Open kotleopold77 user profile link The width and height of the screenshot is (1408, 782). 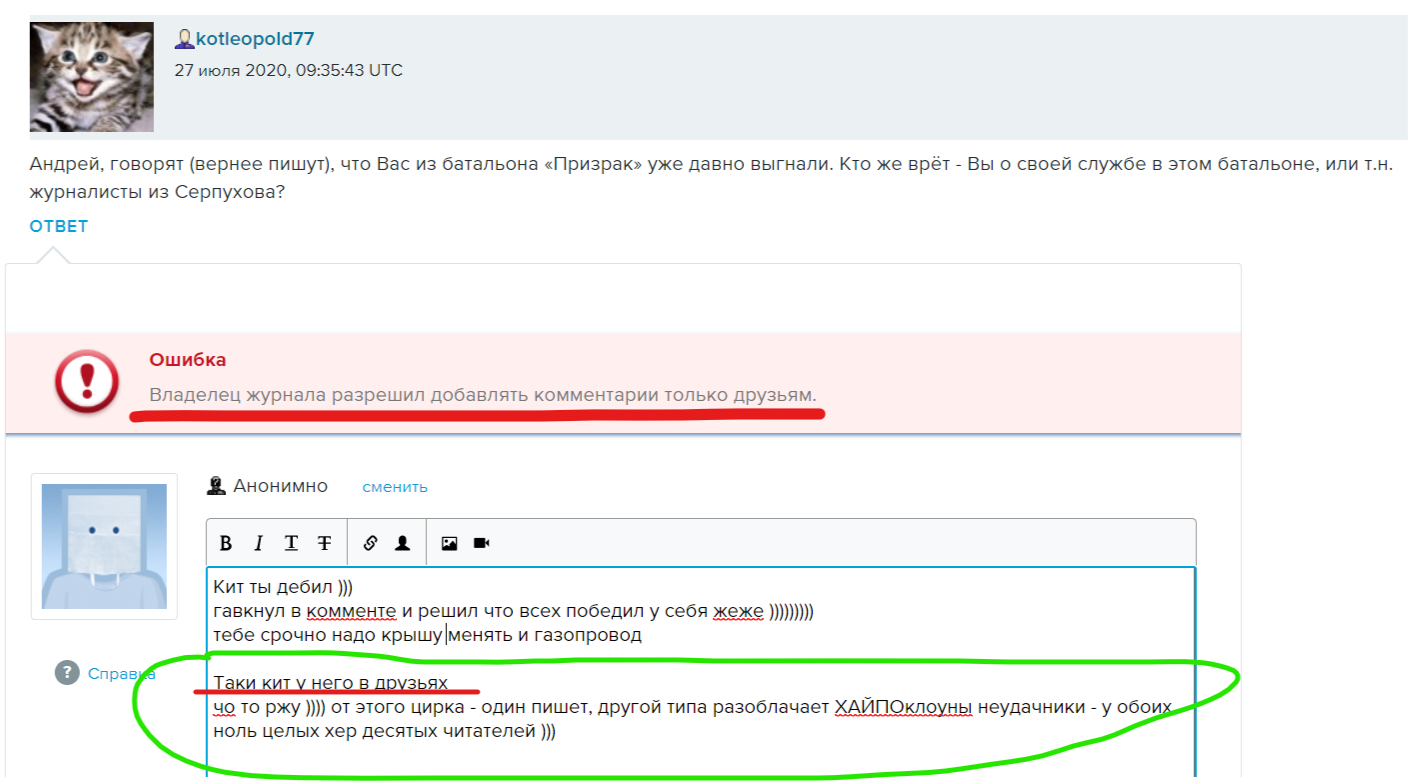point(254,40)
